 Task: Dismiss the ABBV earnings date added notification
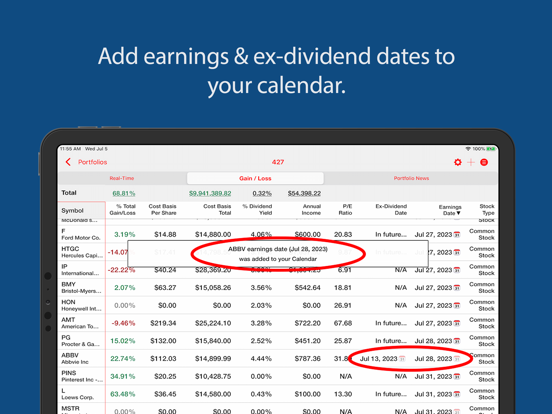pos(278,254)
